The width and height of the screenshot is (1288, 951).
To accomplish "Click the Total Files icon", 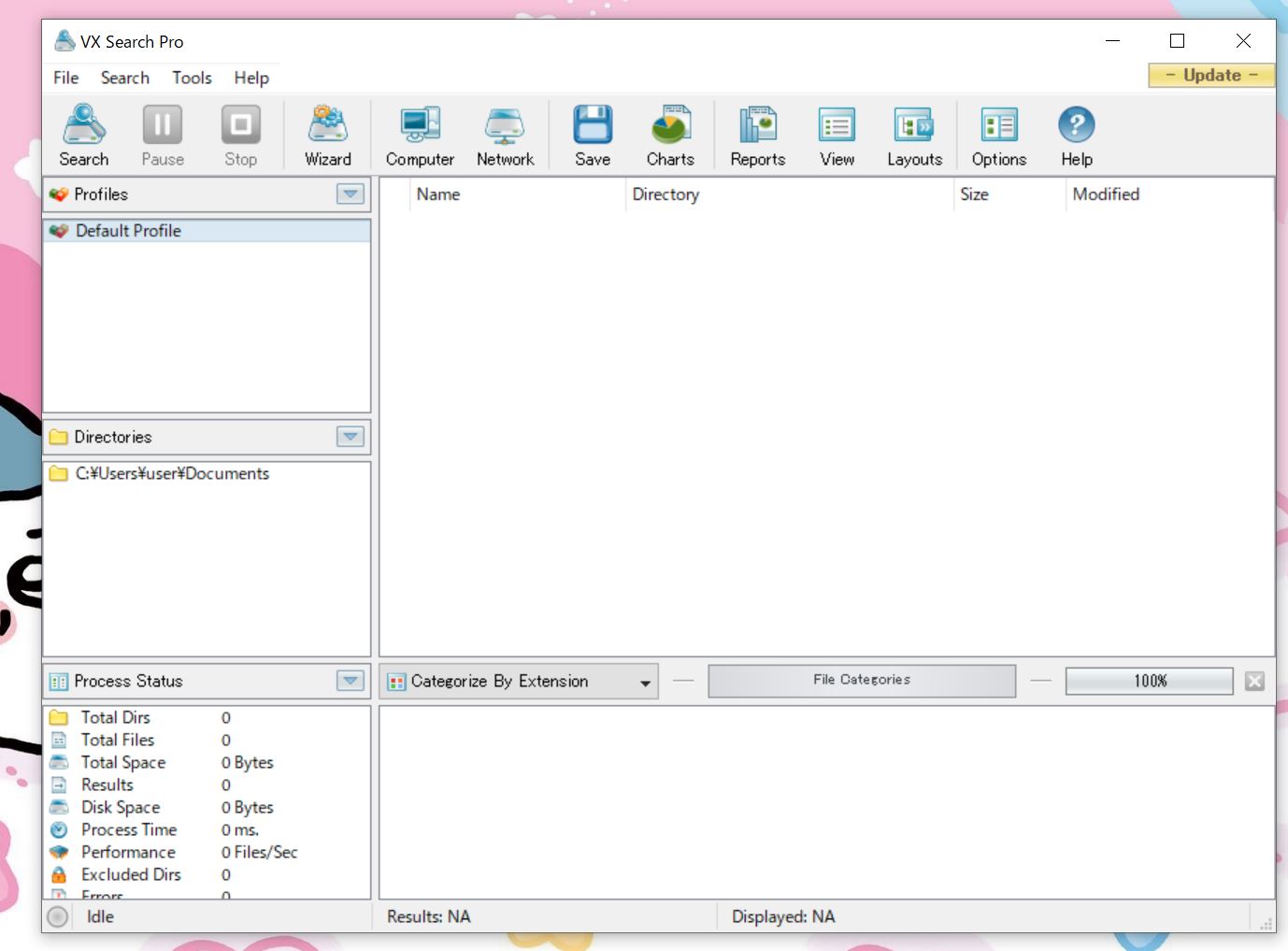I will 59,740.
